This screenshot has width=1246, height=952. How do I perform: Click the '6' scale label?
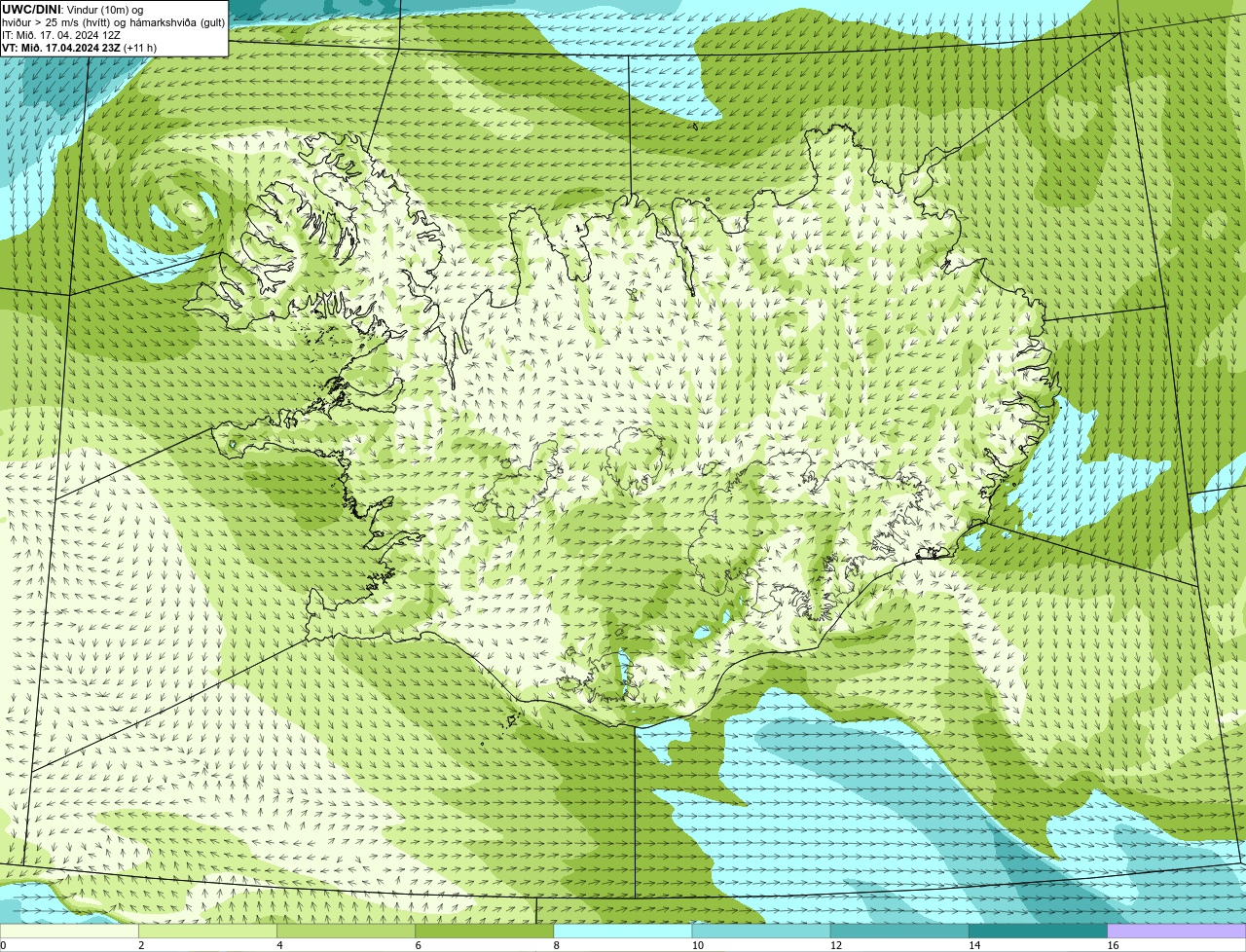tap(419, 945)
